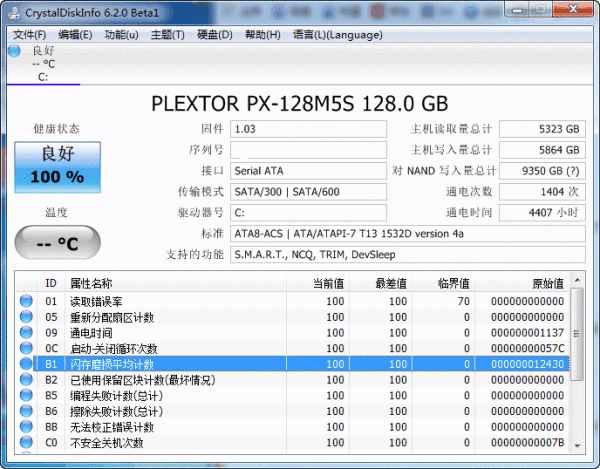Select the 不安全关机次数 row

(293, 442)
